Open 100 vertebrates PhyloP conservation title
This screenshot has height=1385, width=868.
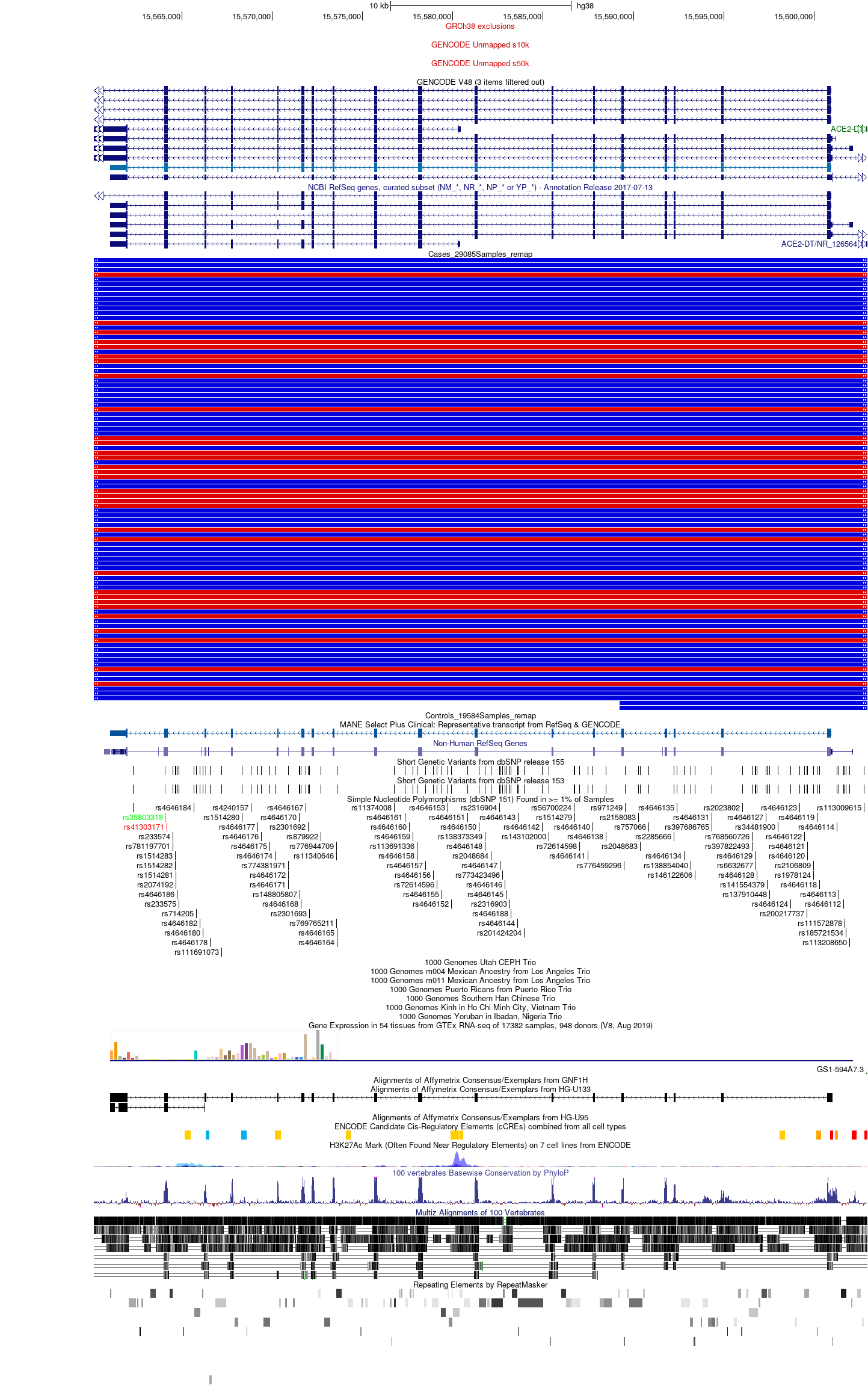pyautogui.click(x=479, y=1173)
